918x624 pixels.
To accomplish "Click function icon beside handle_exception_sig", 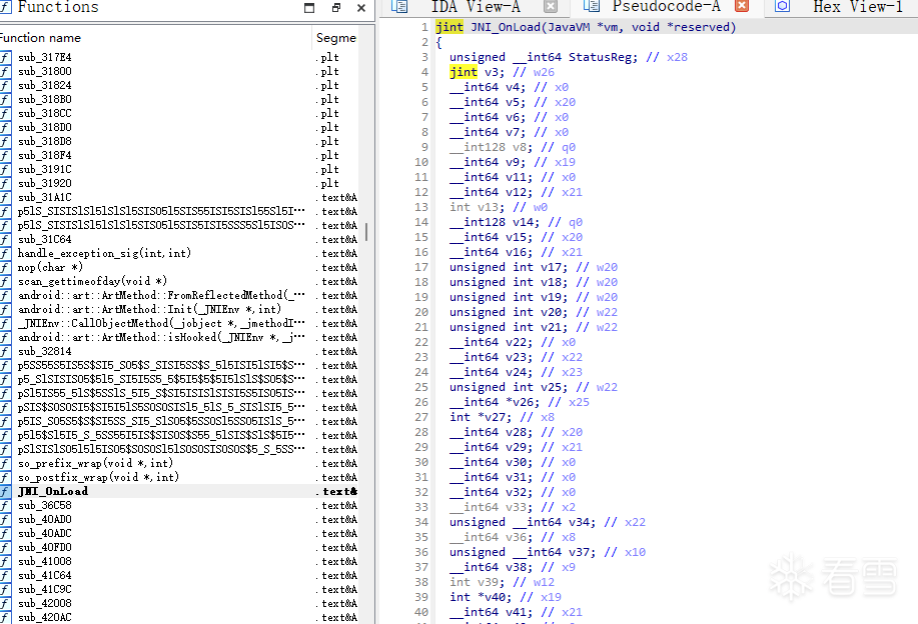I will 5,253.
